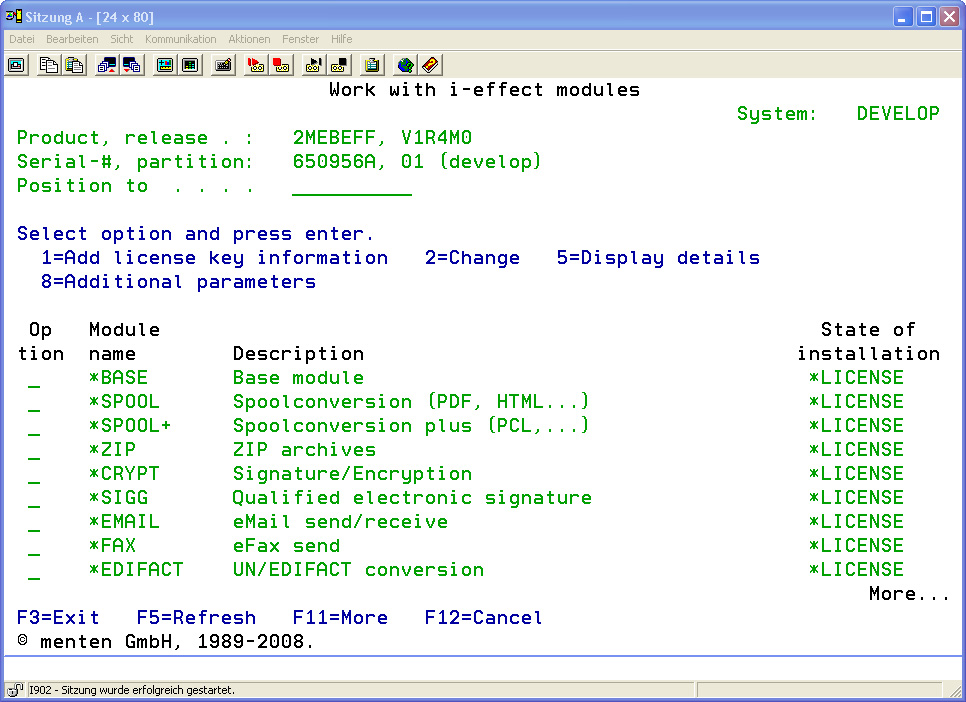This screenshot has width=966, height=702.
Task: Start macro recording with red record icon
Action: (256, 65)
